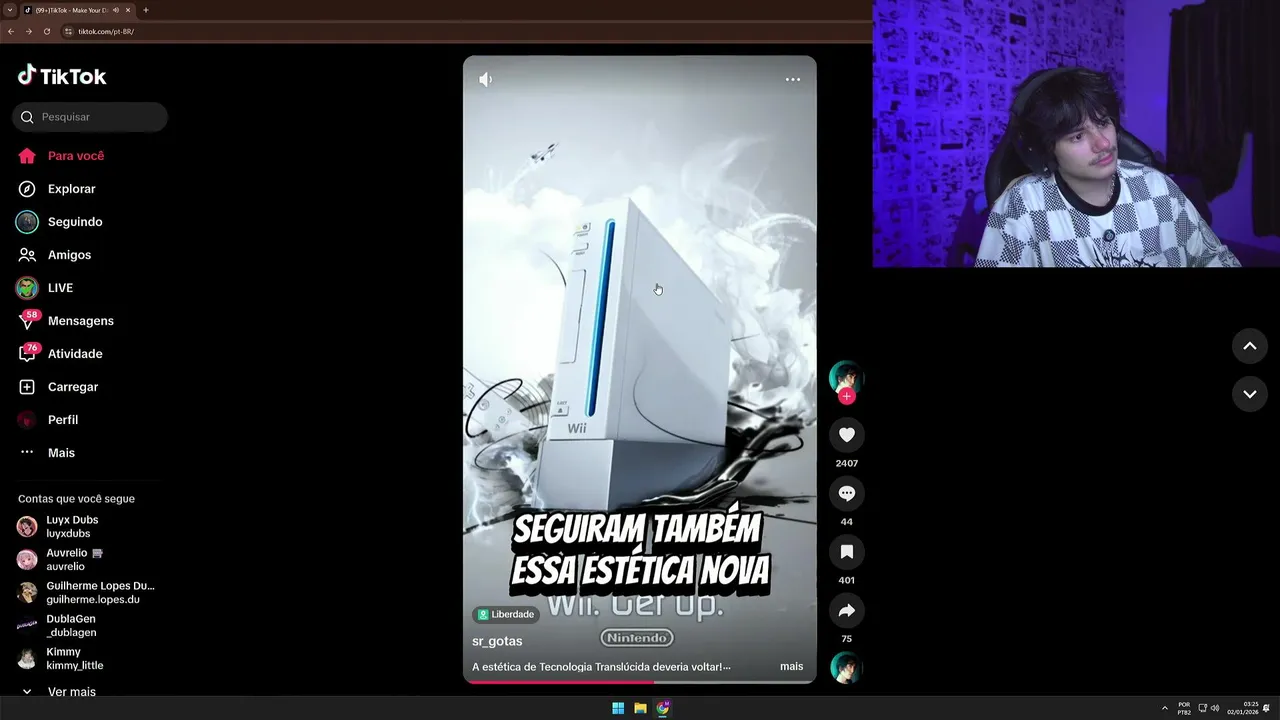Go to the Seguindo feed

[60, 222]
